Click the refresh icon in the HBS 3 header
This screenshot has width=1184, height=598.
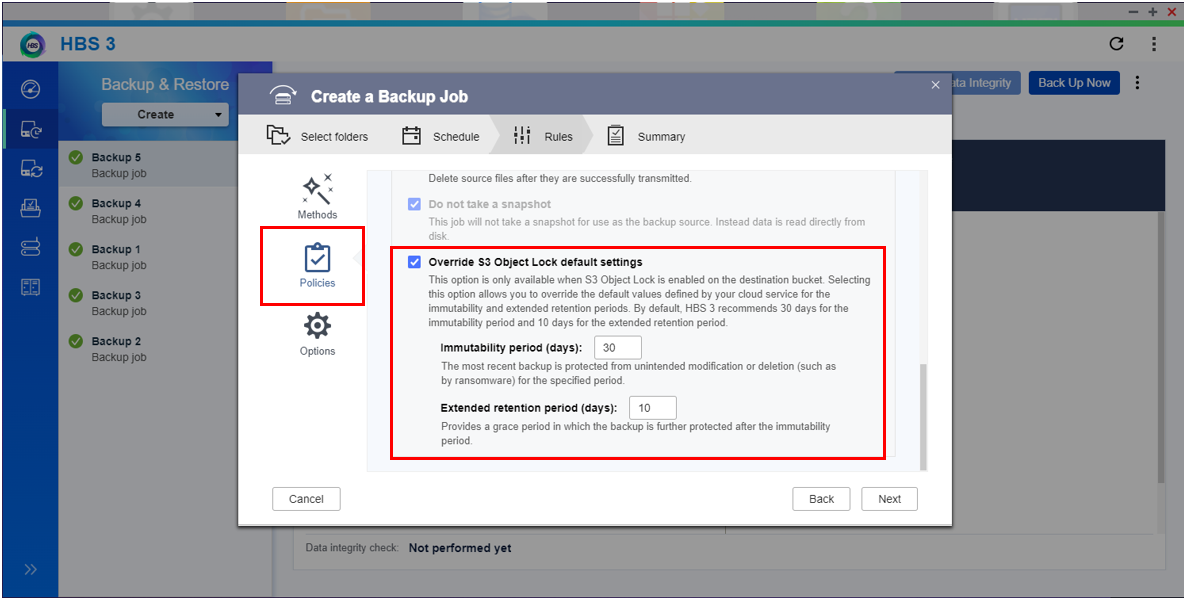click(1116, 44)
